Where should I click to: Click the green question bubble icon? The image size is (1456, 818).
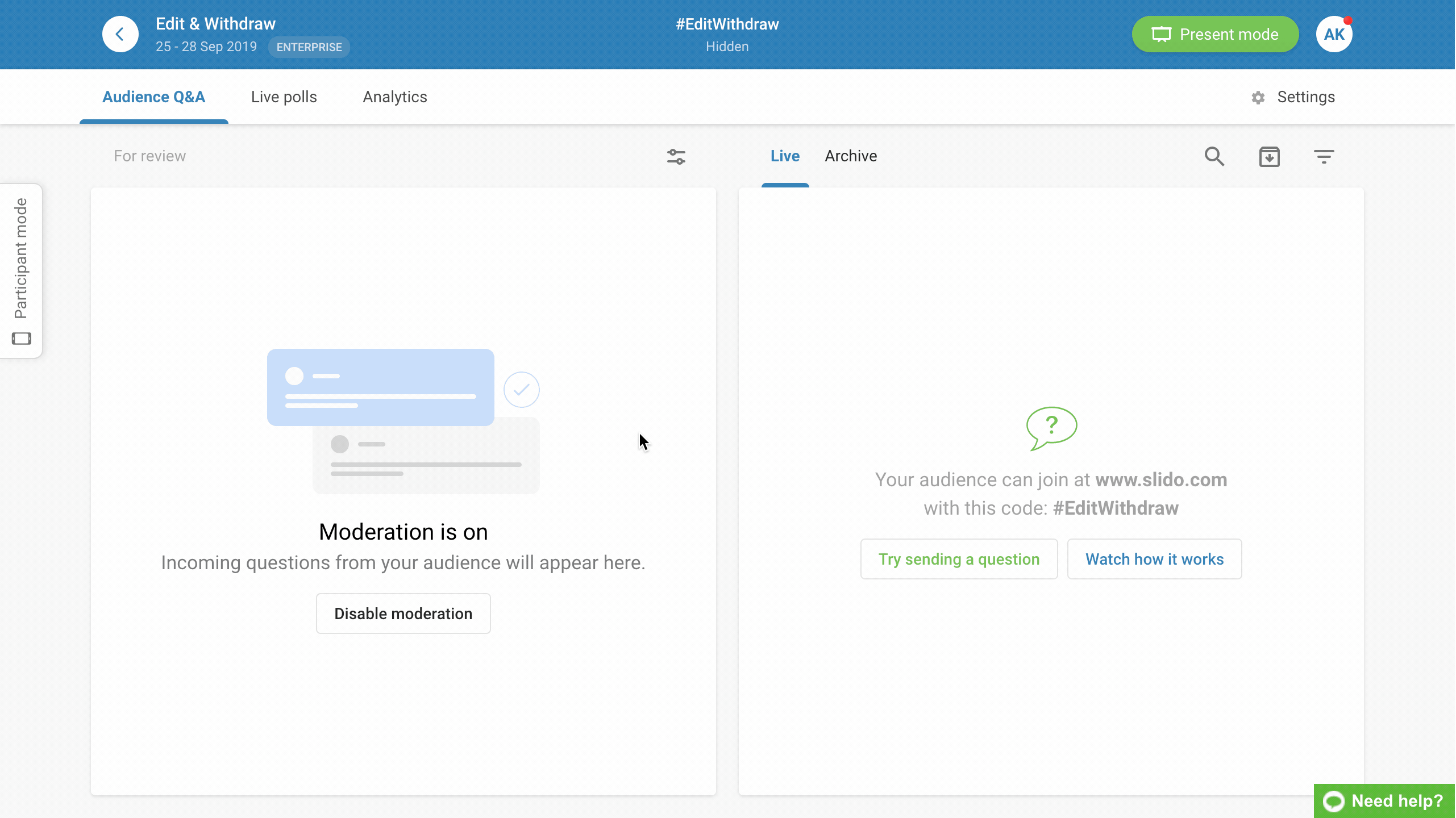(x=1051, y=428)
